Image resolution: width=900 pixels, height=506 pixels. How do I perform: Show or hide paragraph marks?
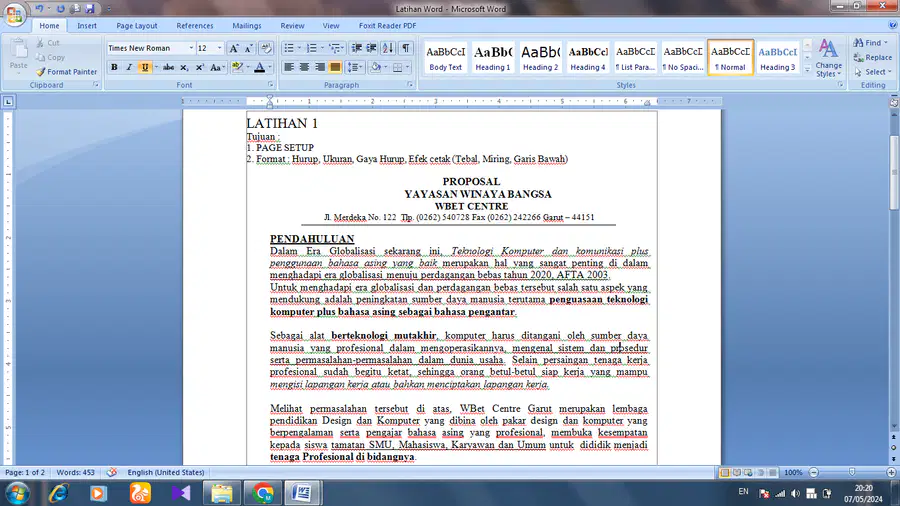(x=406, y=48)
